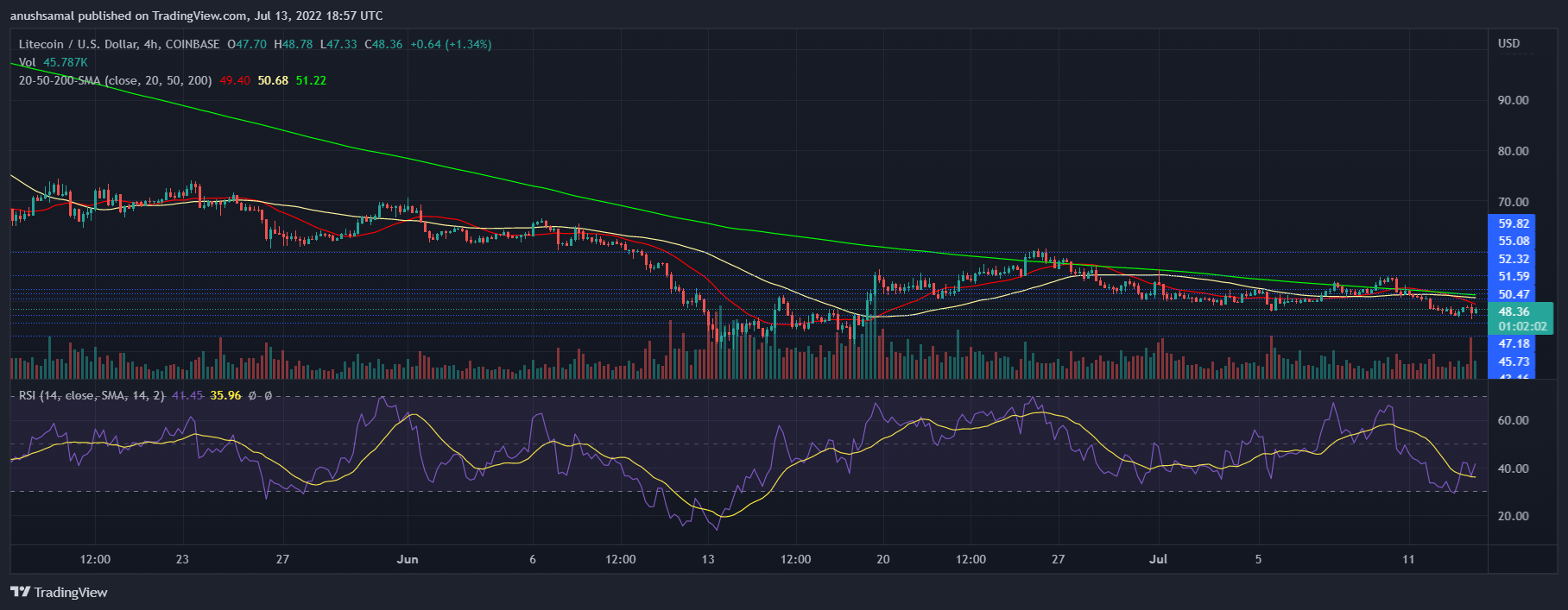The height and width of the screenshot is (610, 1568).
Task: Click the Jun marker on time axis
Action: pyautogui.click(x=408, y=559)
